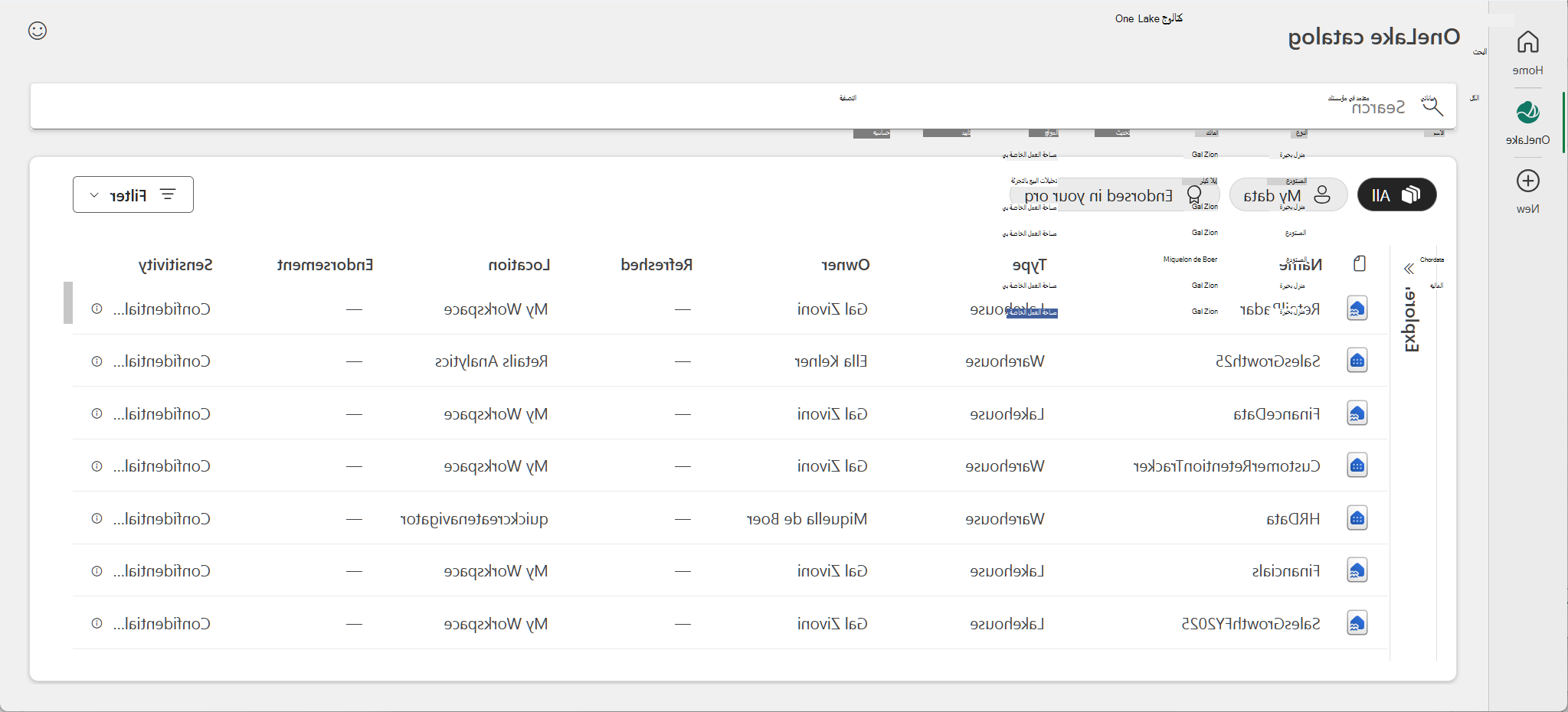The width and height of the screenshot is (1568, 712).
Task: Show sensitivity info for the Retail data row
Action: [97, 309]
